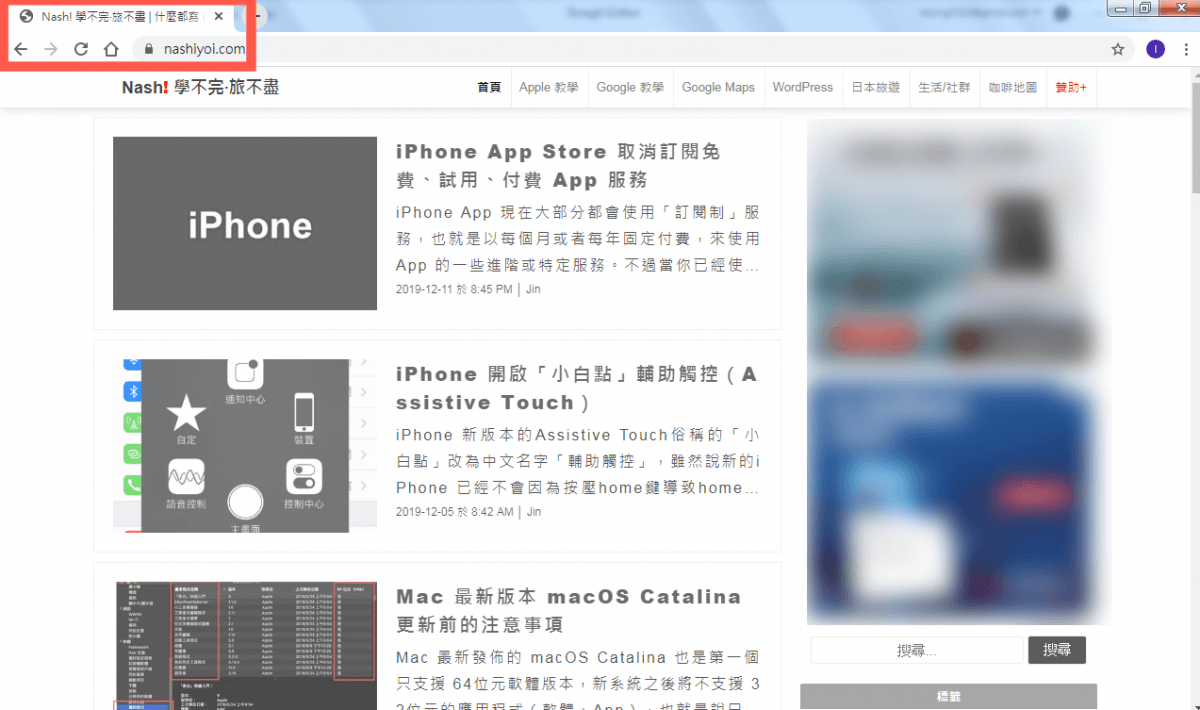The height and width of the screenshot is (710, 1200).
Task: Open the 首頁 menu item
Action: (x=489, y=87)
